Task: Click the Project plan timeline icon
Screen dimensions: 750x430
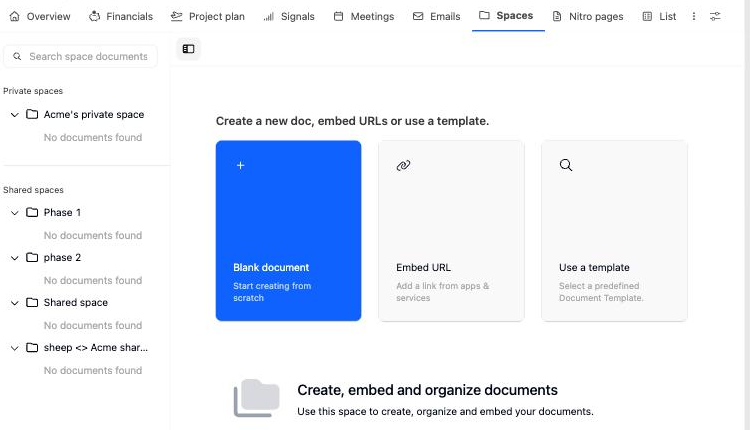Action: pos(176,16)
